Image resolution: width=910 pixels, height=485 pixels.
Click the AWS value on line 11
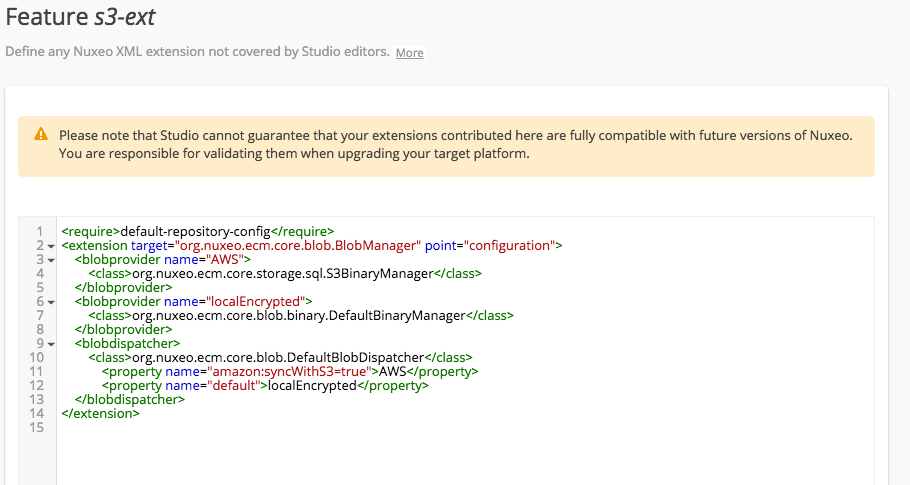click(392, 371)
